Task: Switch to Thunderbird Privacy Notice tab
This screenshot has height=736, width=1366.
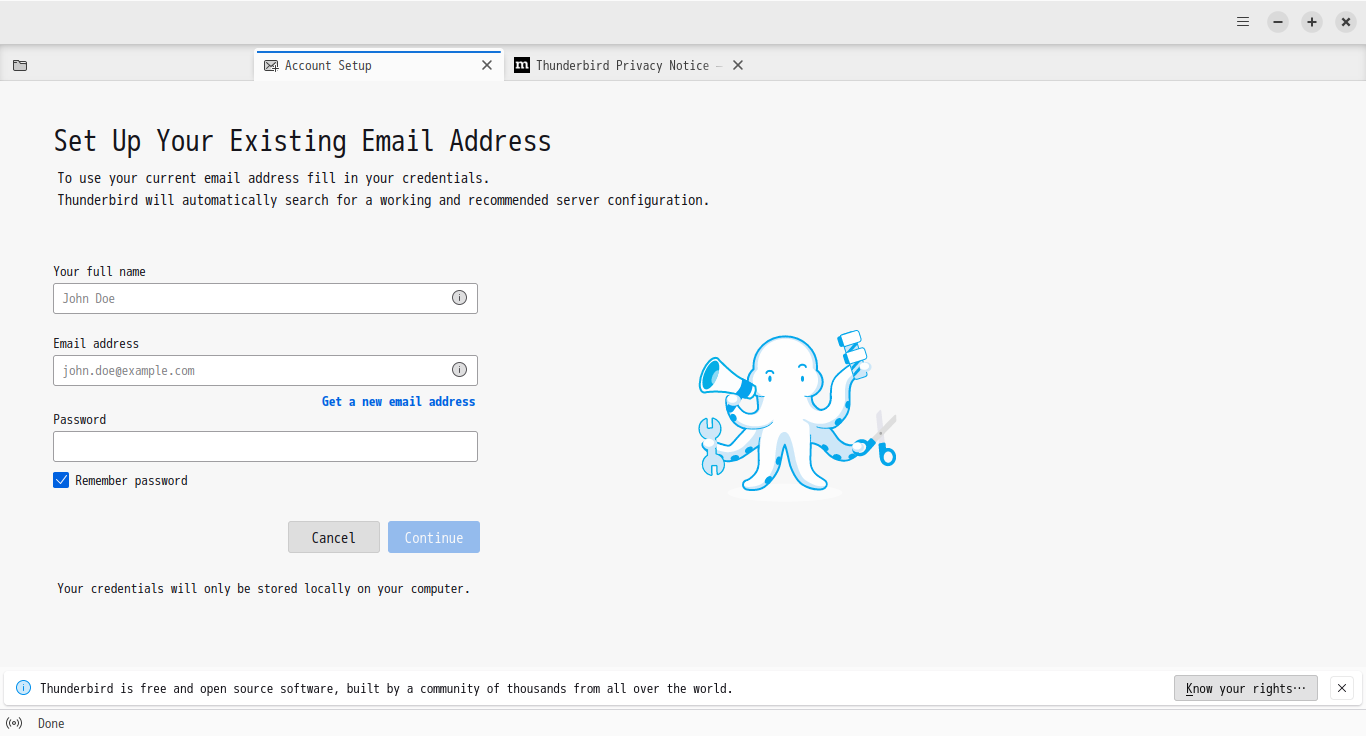Action: pyautogui.click(x=630, y=65)
